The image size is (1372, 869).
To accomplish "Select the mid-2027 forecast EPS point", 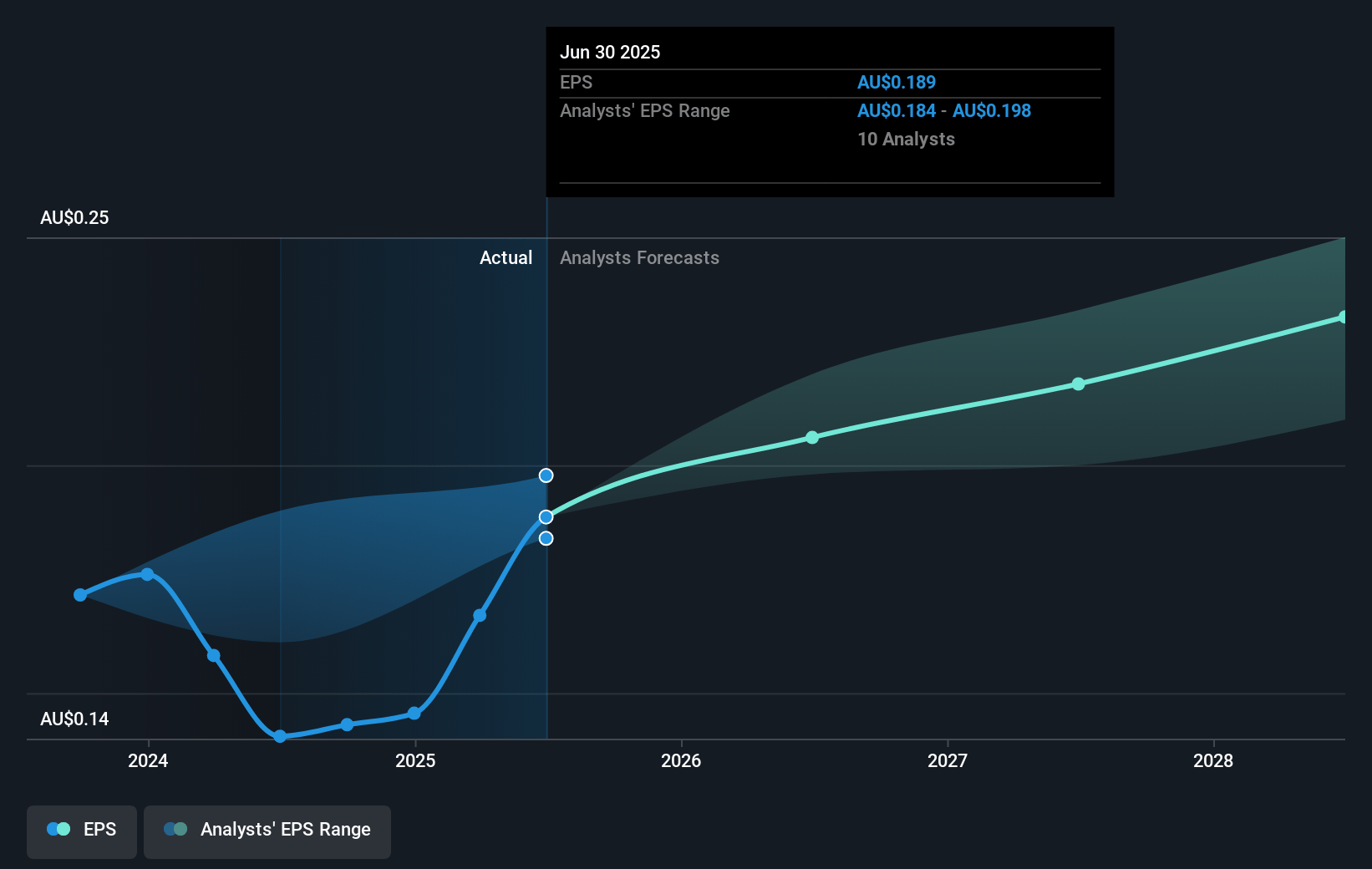I will click(1078, 384).
